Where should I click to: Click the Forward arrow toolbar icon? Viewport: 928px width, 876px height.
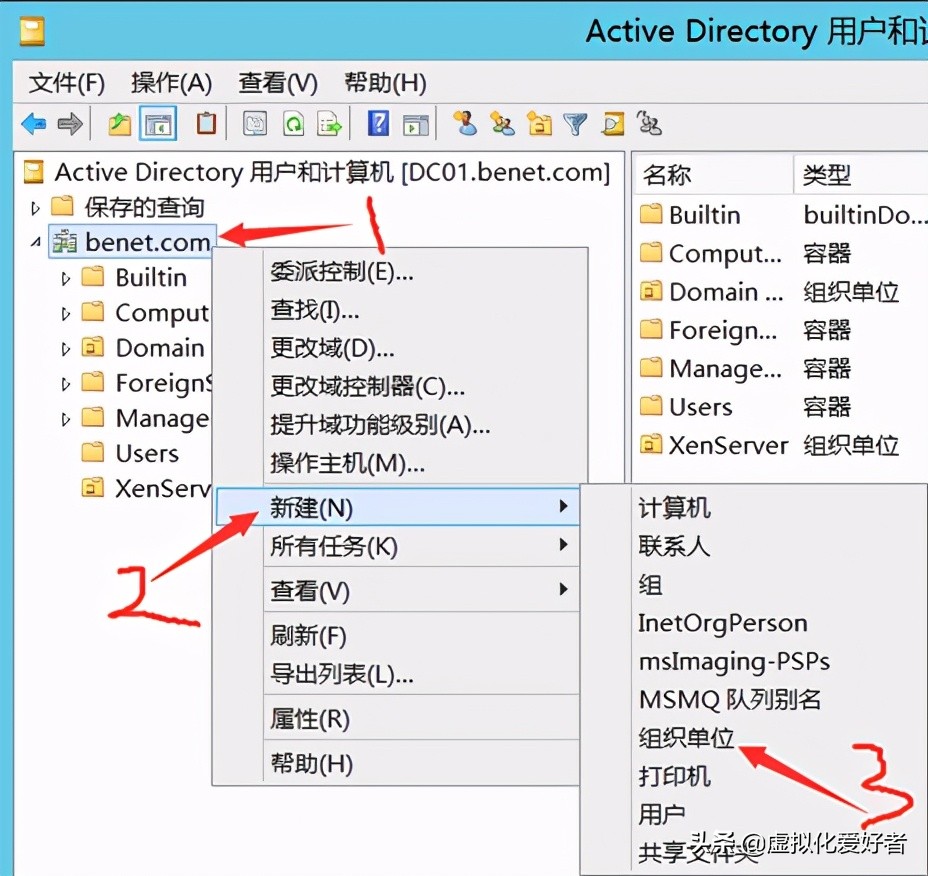pos(70,124)
